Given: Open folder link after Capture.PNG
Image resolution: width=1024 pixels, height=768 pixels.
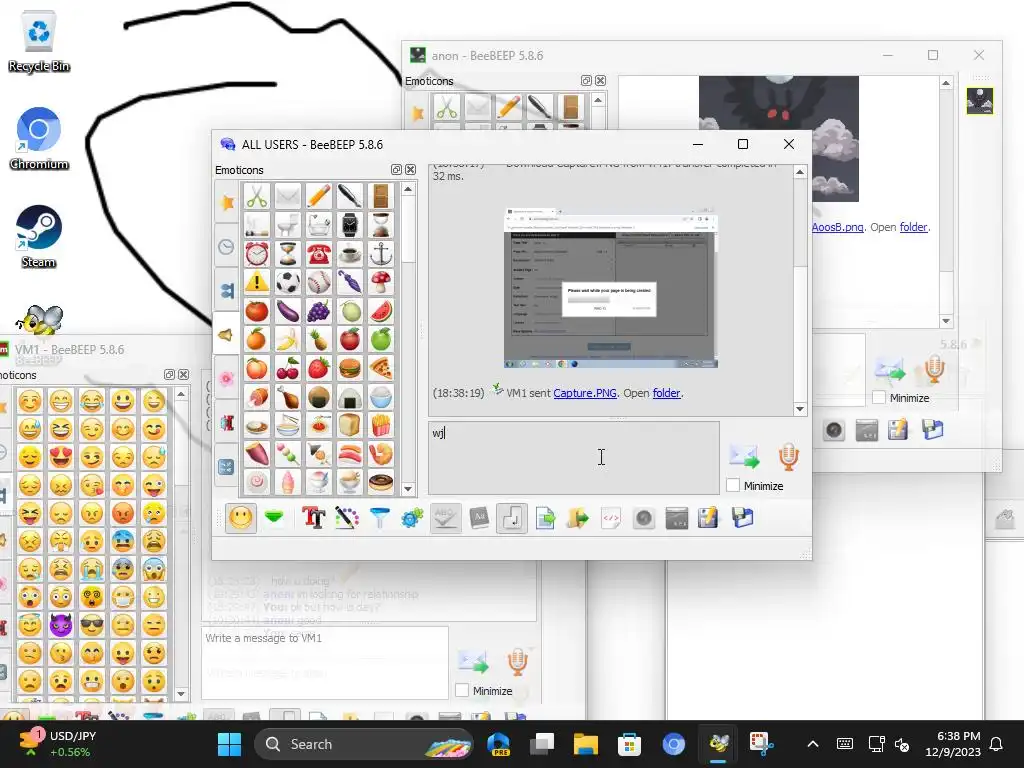Looking at the screenshot, I should point(666,393).
